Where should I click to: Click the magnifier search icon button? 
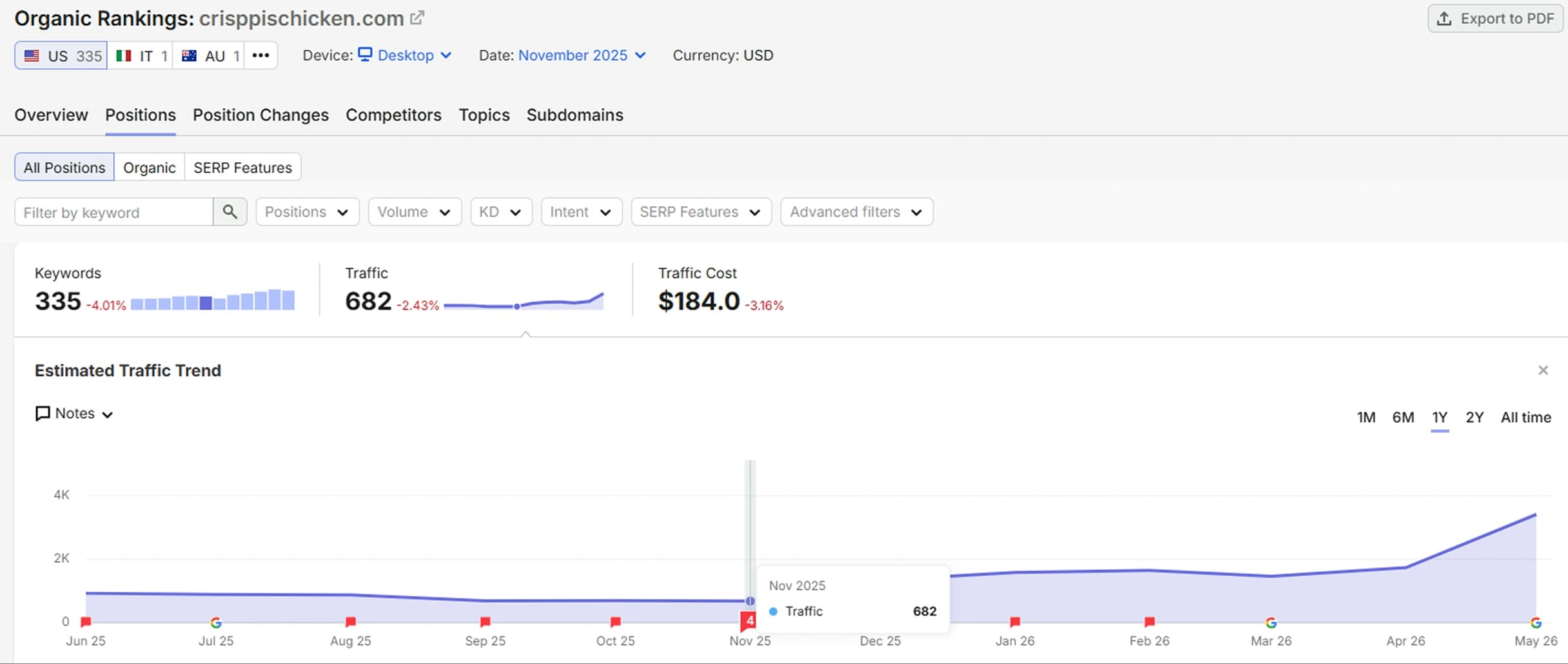coord(230,212)
